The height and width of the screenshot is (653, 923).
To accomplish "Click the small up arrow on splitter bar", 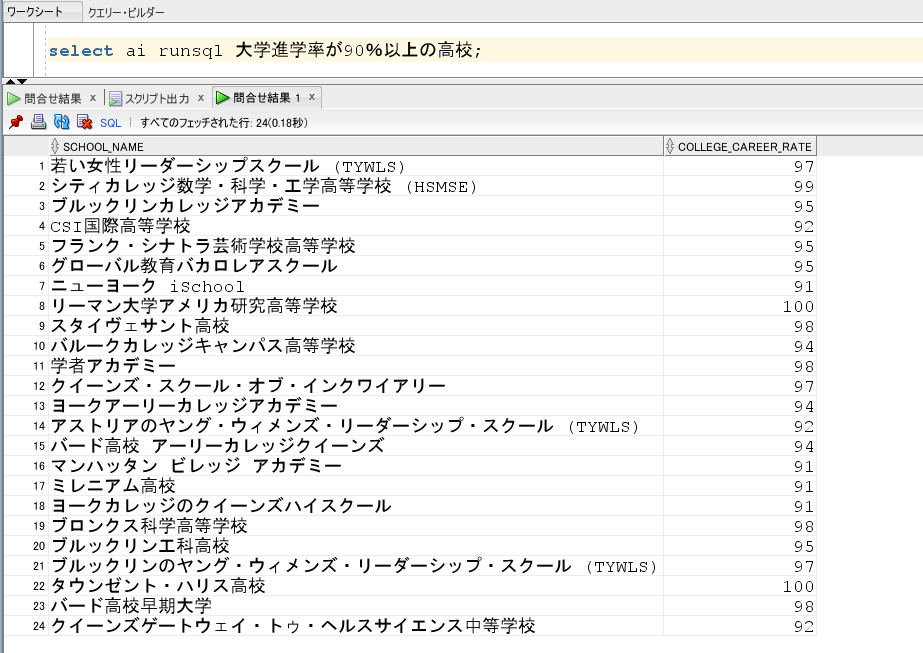I will pos(9,82).
